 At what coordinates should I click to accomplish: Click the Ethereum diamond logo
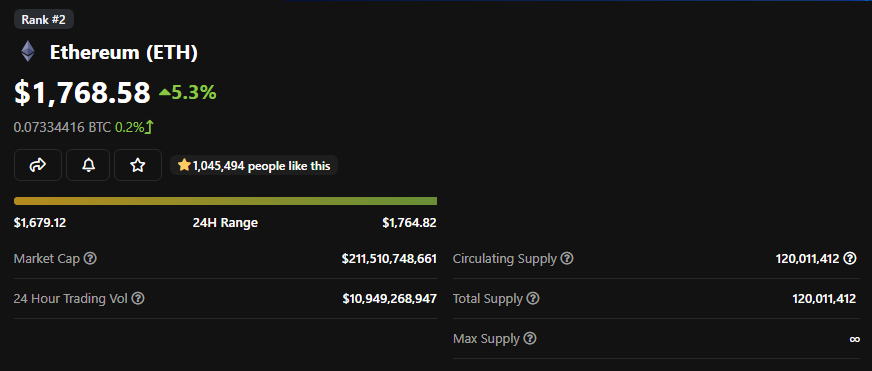28,52
